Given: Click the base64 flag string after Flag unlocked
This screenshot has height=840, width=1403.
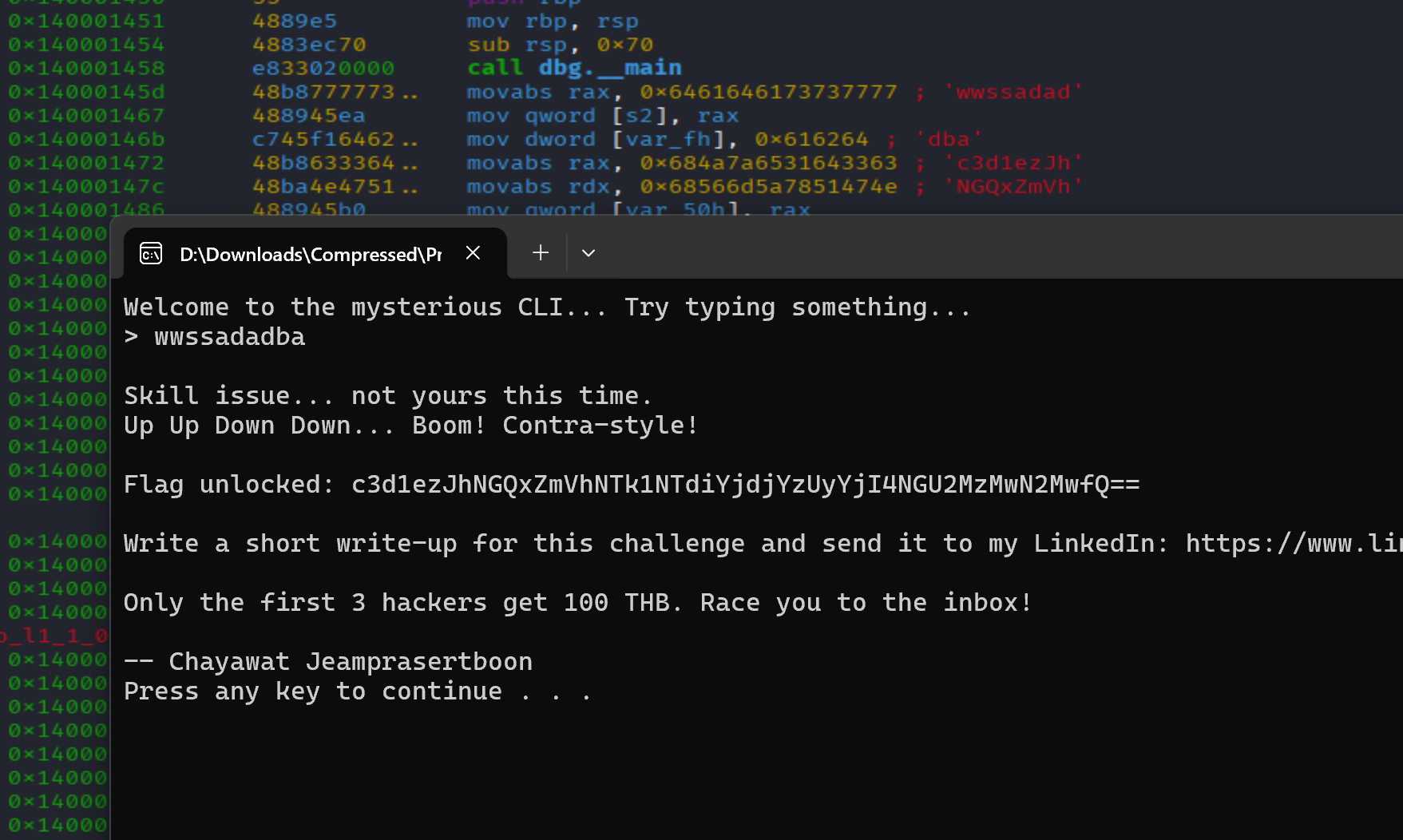Looking at the screenshot, I should [x=745, y=485].
